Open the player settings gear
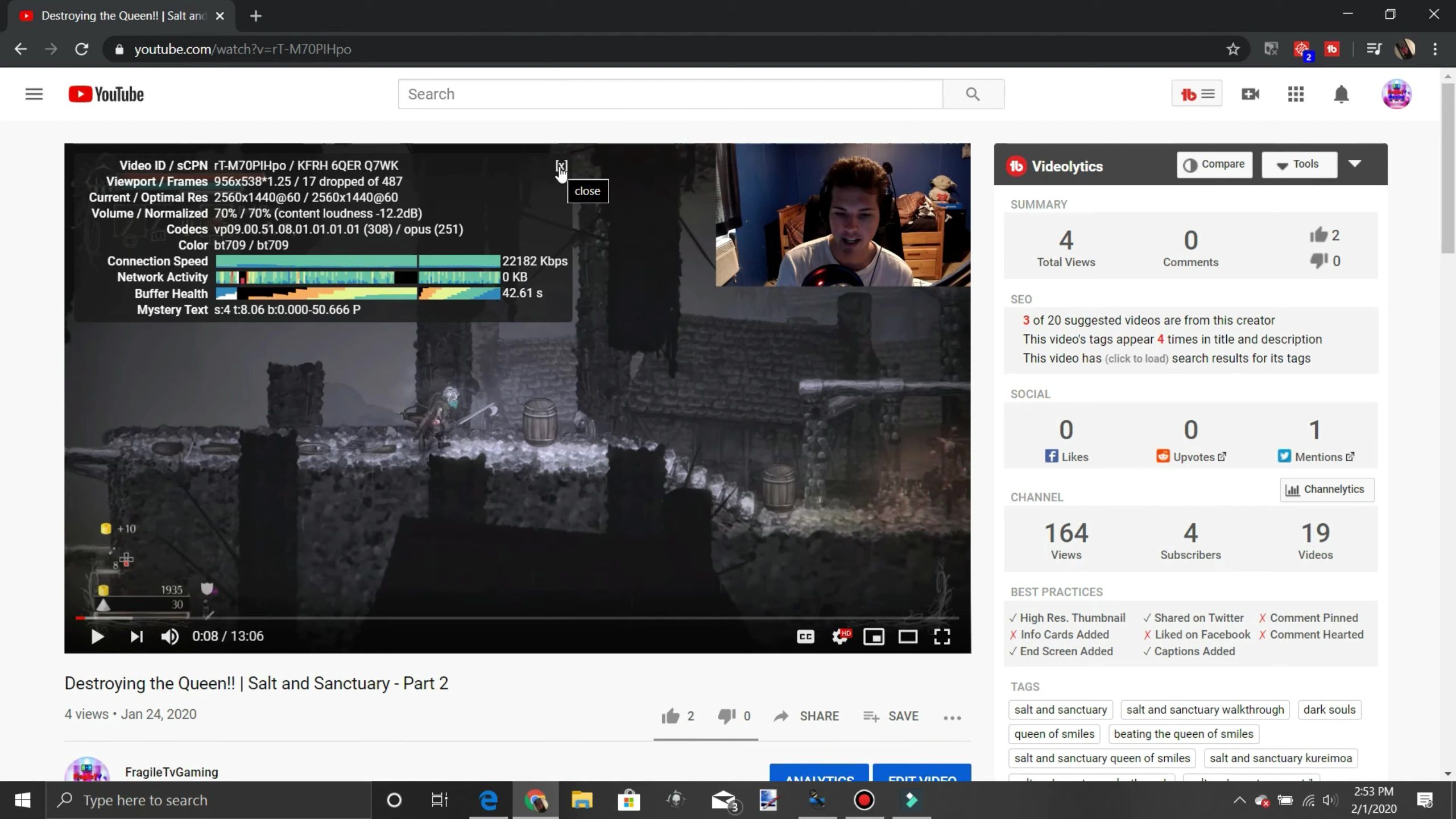This screenshot has height=819, width=1456. click(841, 636)
